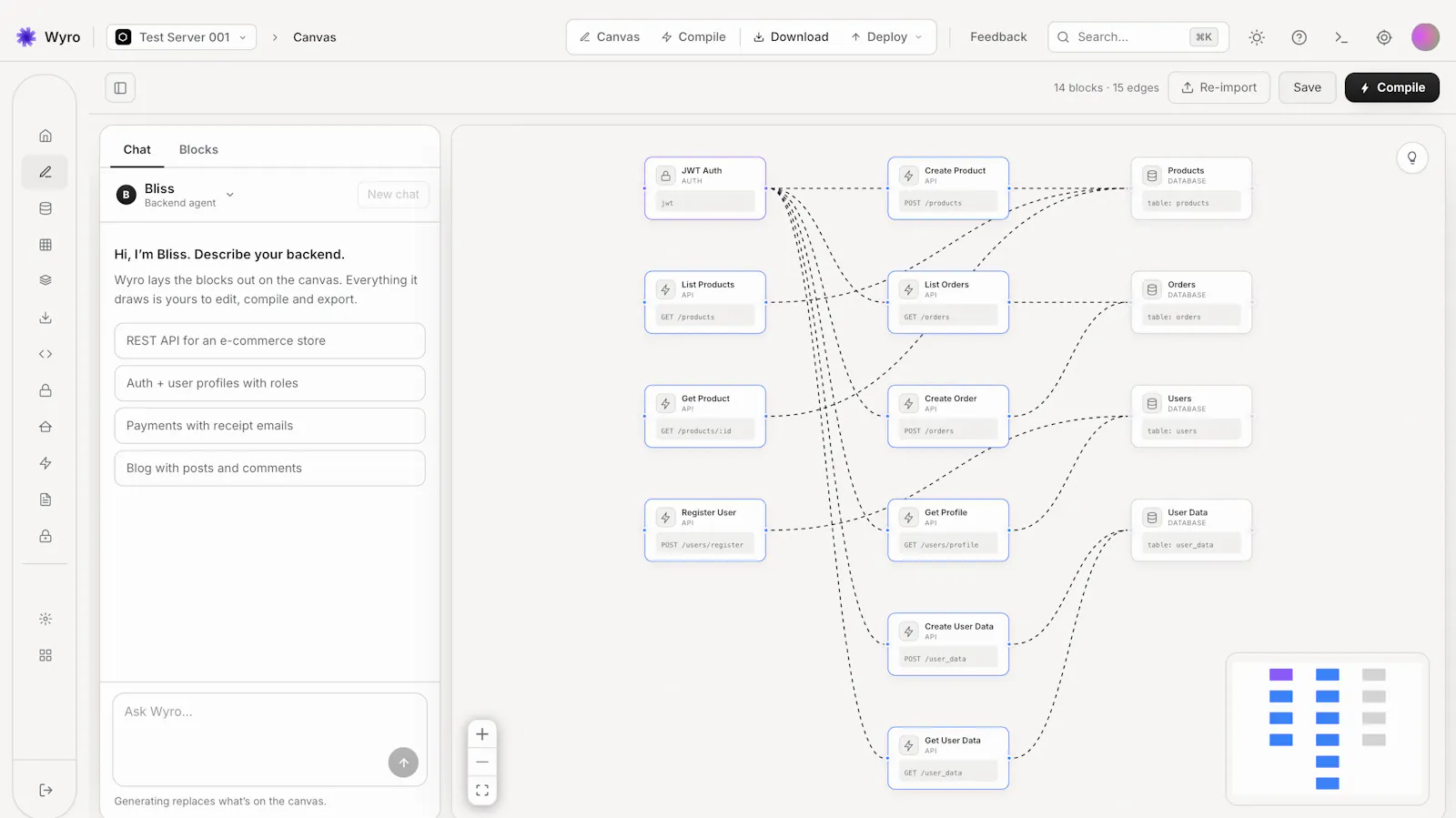This screenshot has width=1456, height=818.
Task: Click the sidebar download icon
Action: pos(45,318)
